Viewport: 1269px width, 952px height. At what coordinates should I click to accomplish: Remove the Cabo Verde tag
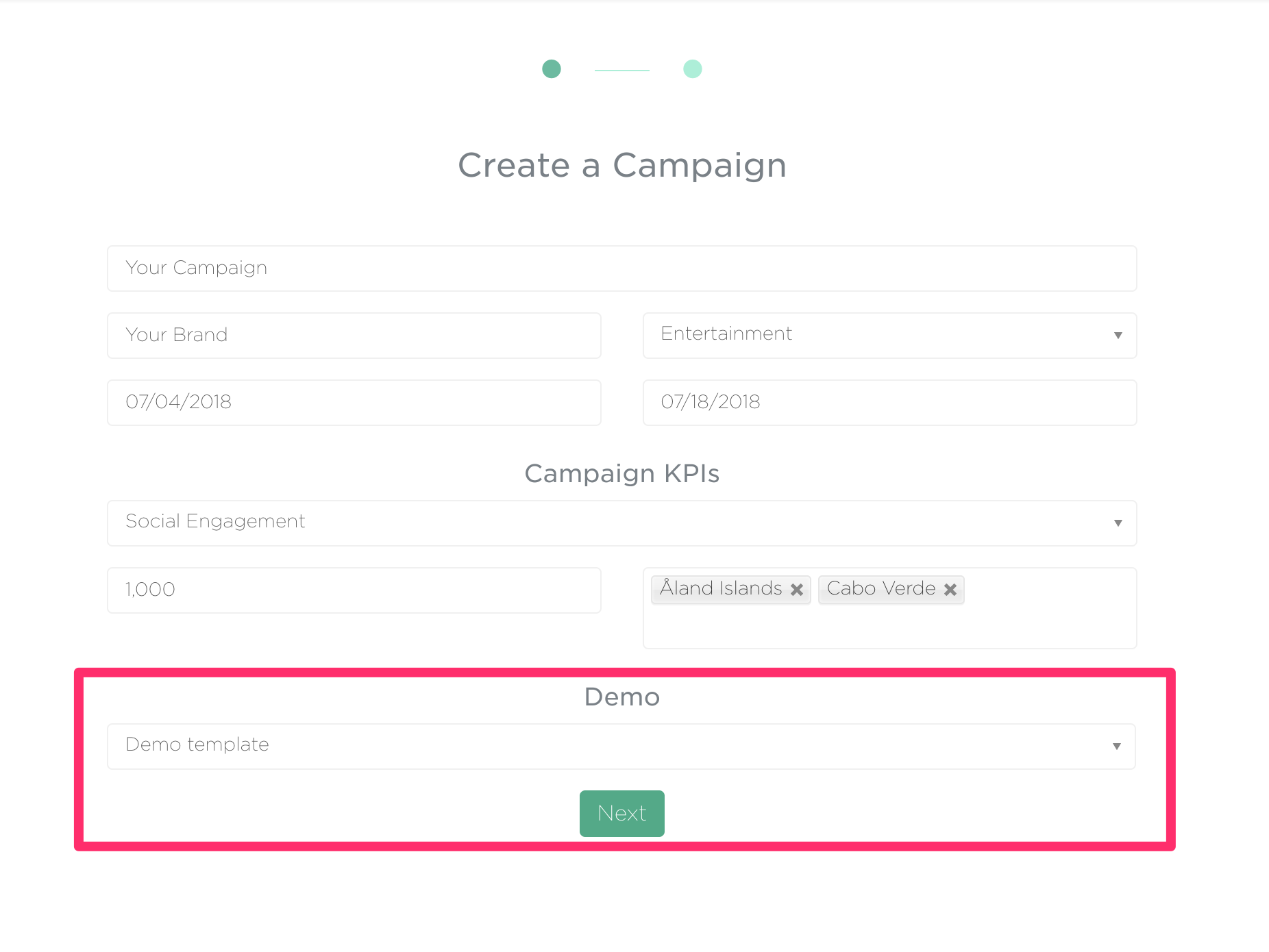click(950, 590)
